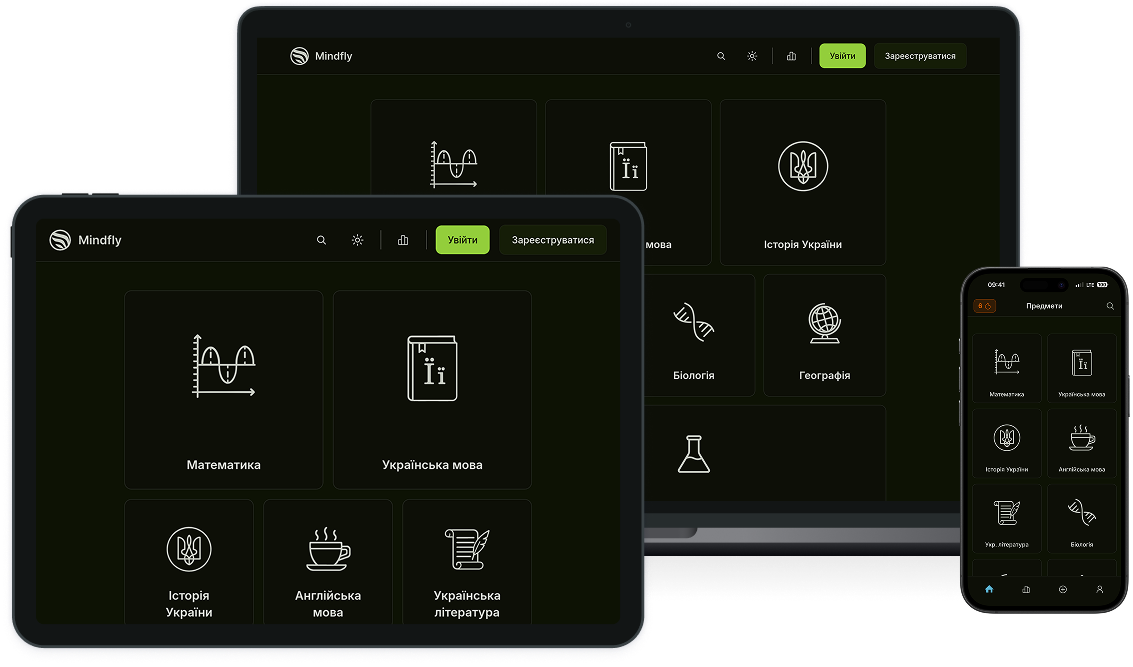Choose the Українська література scroll card on the tablet
Screen dimensions: 1133x667
467,562
